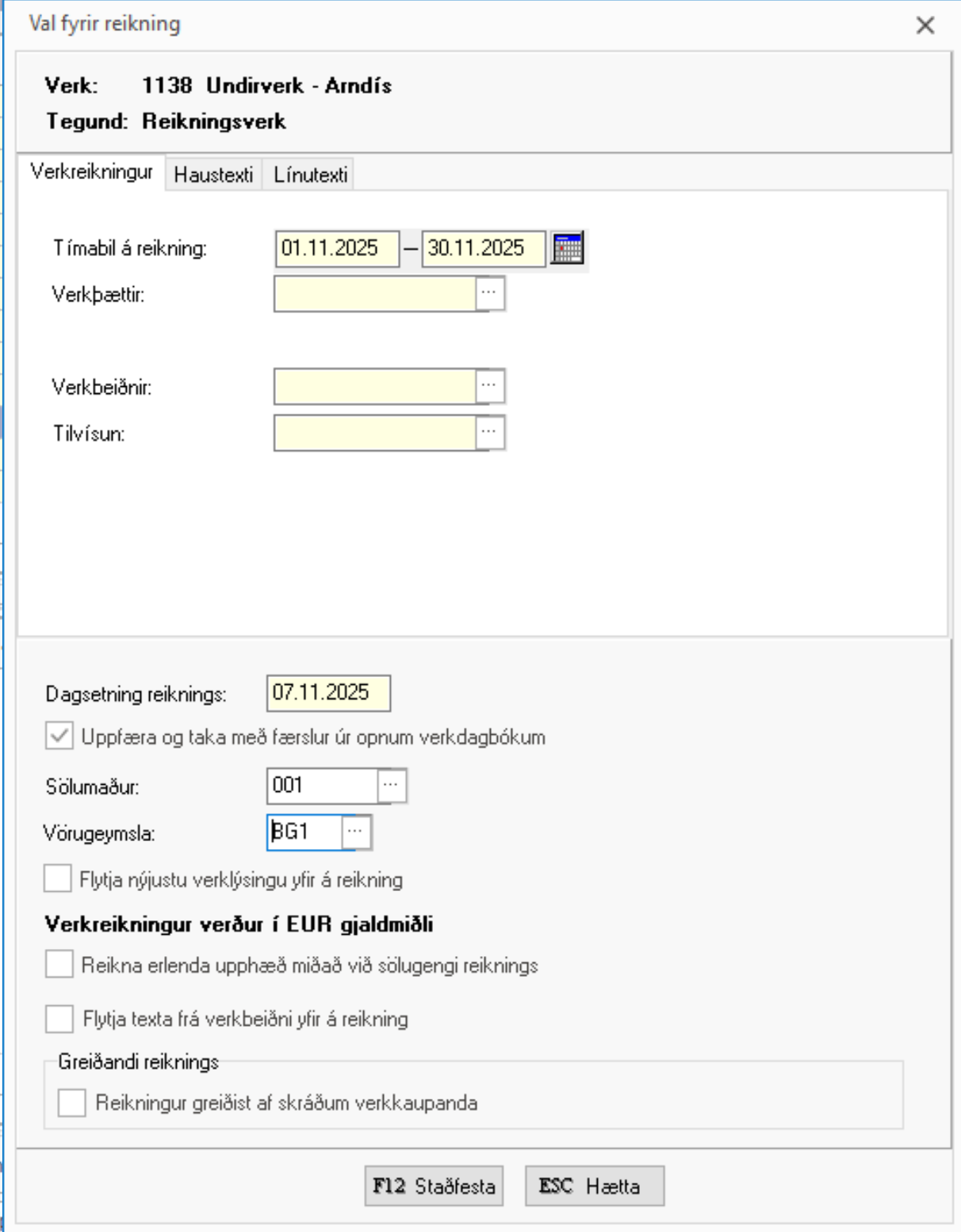
Task: Open Verkþættir lookup ellipsis button
Action: [x=489, y=293]
